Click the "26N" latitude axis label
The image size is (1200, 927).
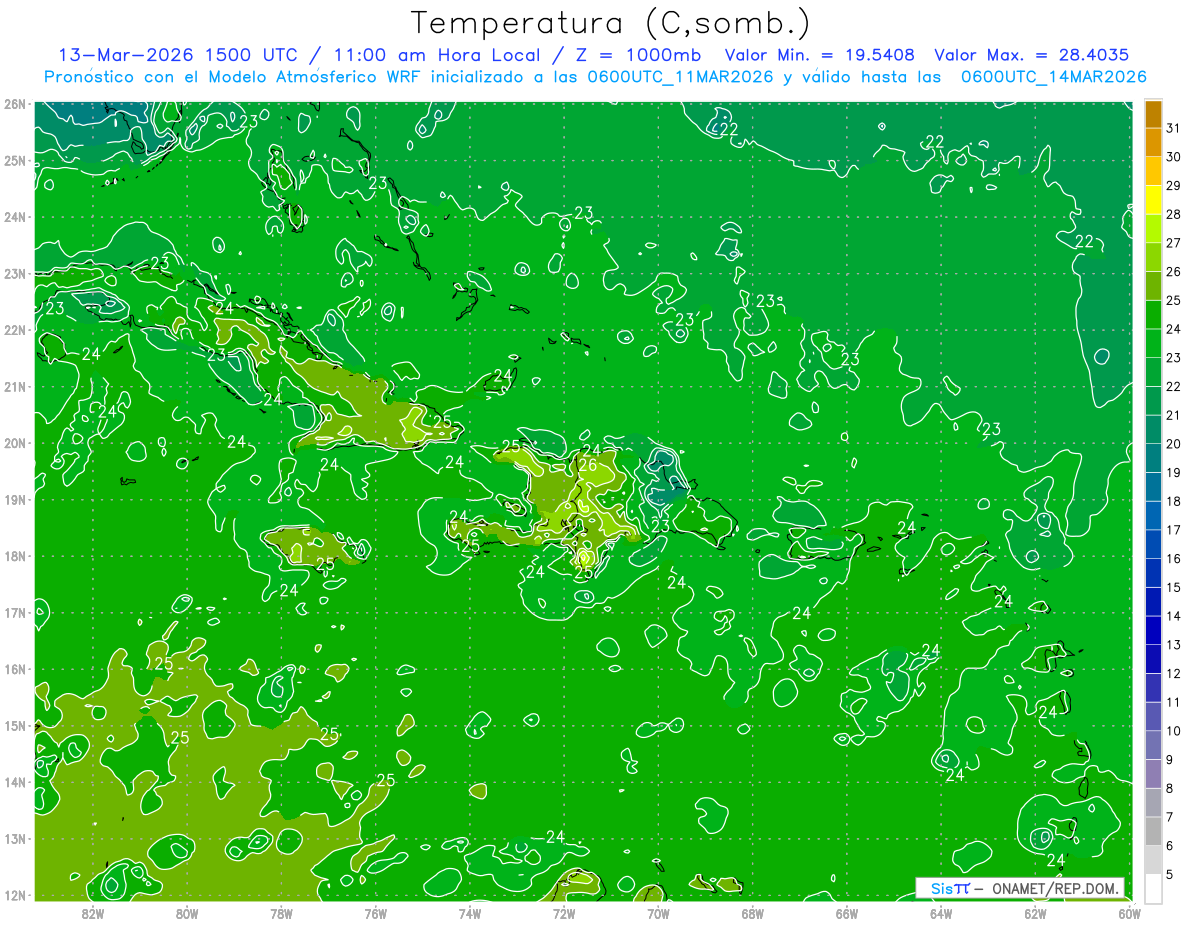click(x=14, y=104)
